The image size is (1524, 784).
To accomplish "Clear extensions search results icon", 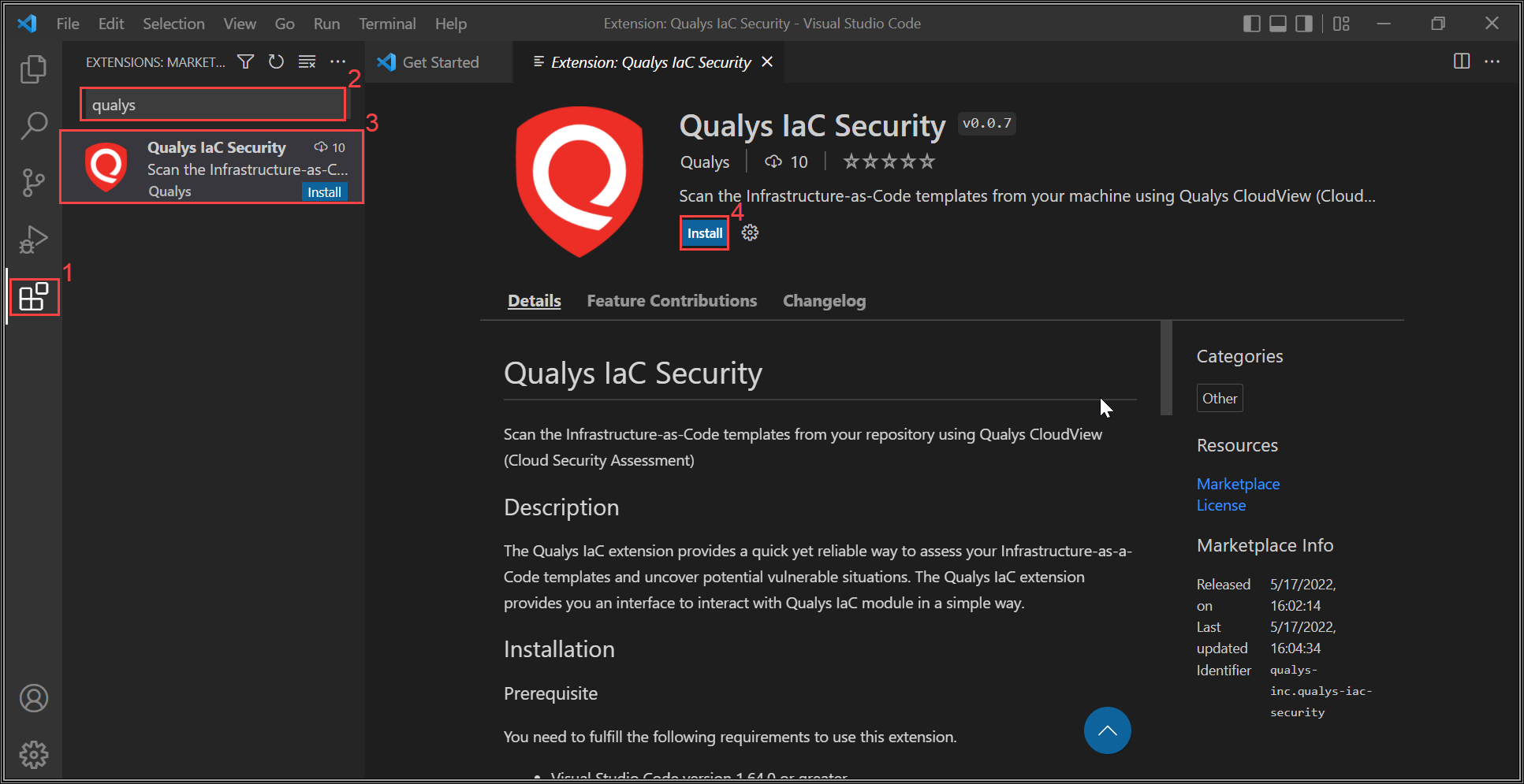I will coord(307,61).
